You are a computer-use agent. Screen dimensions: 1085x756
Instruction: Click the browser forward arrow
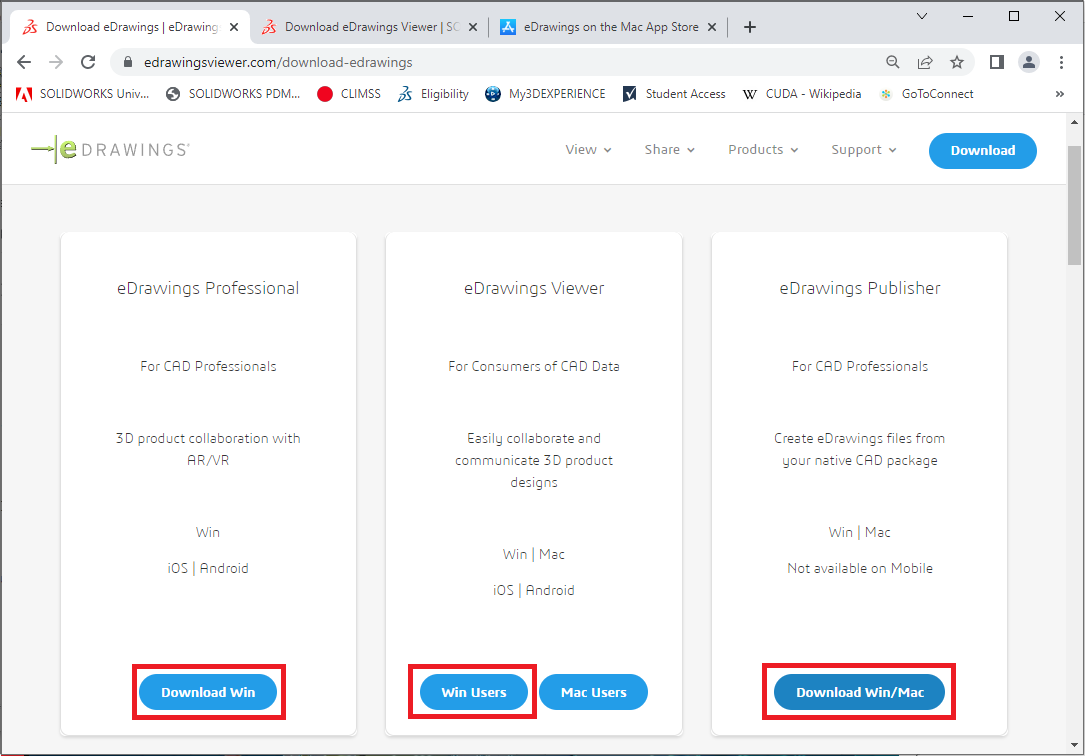[56, 62]
